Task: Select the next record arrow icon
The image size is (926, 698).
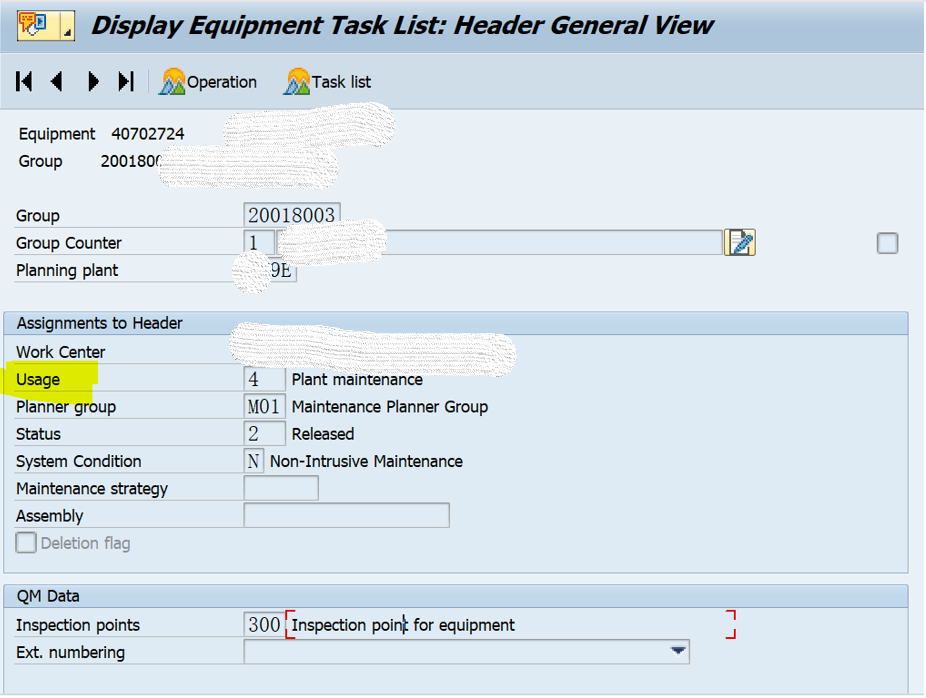Action: [x=92, y=82]
